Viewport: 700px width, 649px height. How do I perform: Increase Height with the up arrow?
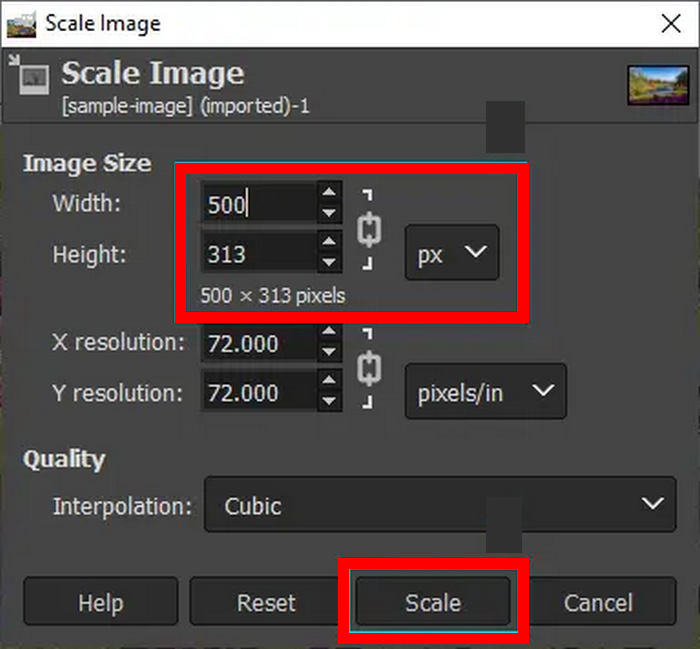(329, 242)
